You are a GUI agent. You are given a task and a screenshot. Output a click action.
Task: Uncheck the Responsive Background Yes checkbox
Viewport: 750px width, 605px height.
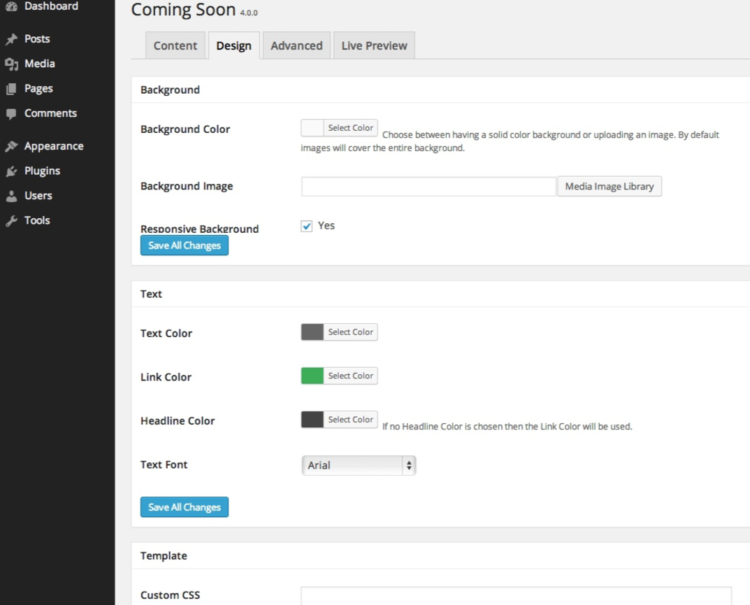[307, 226]
